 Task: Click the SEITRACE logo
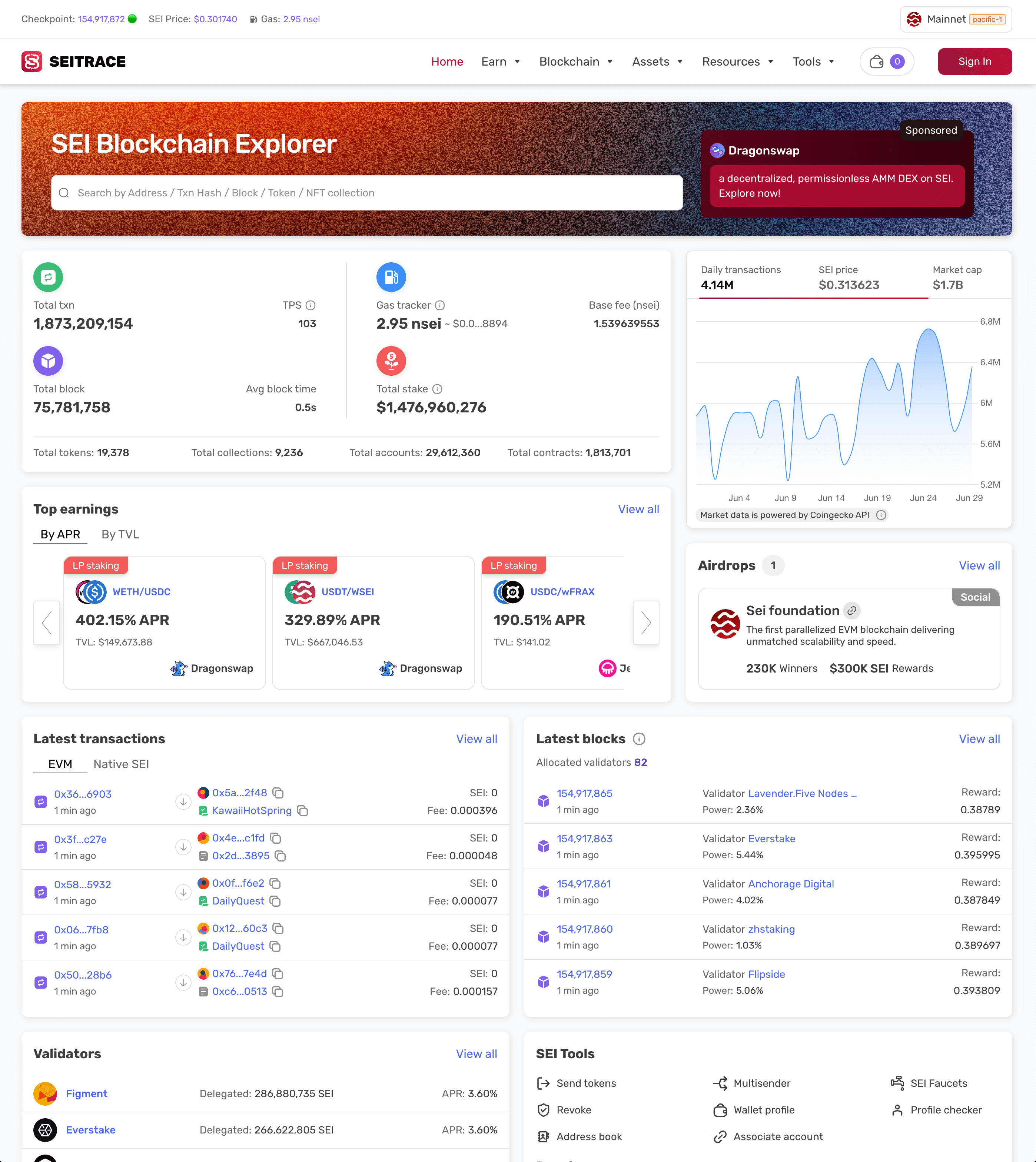tap(74, 62)
